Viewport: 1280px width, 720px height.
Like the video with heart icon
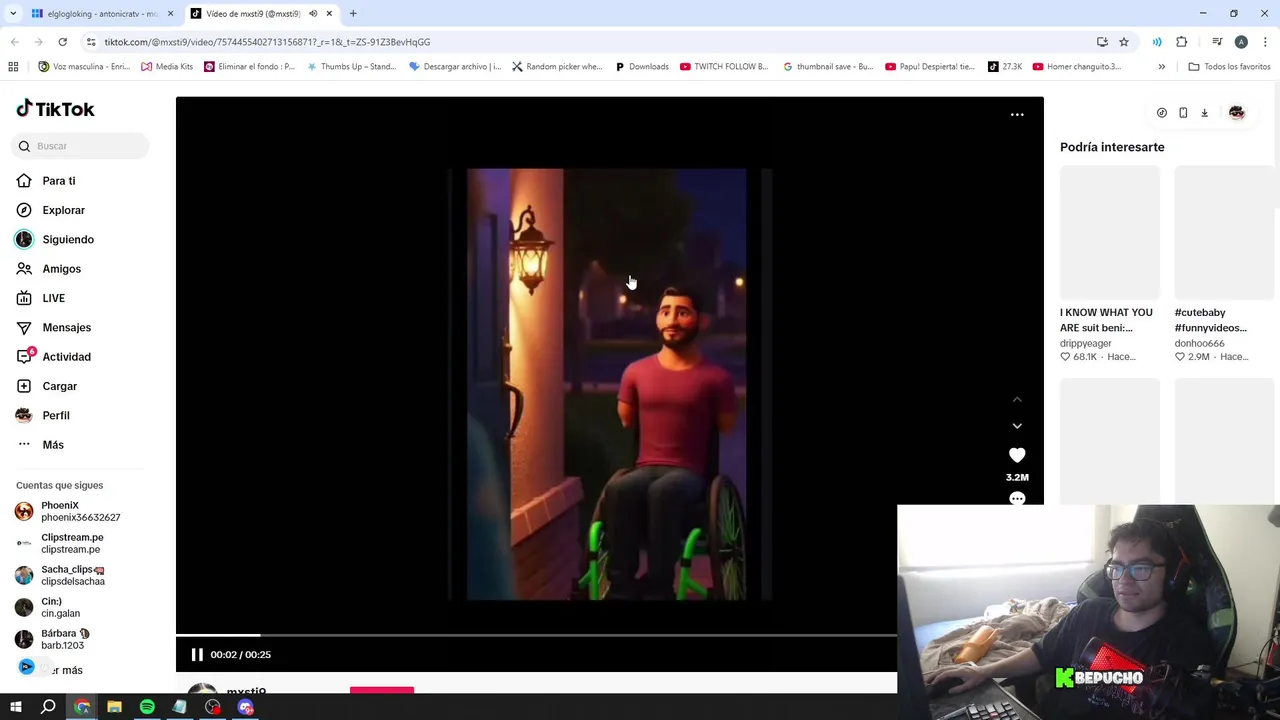[1017, 455]
